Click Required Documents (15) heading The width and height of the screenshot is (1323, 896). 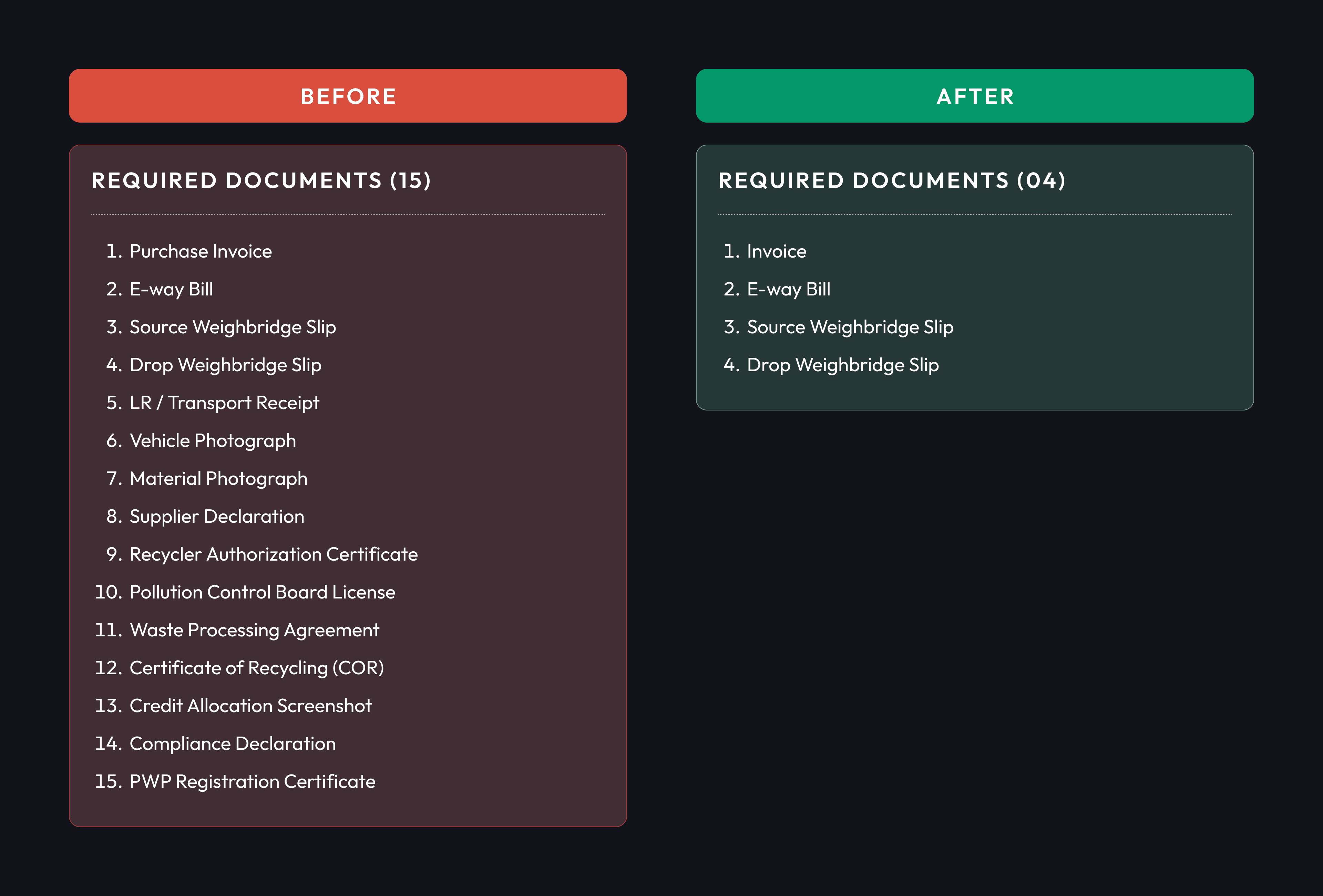[261, 181]
